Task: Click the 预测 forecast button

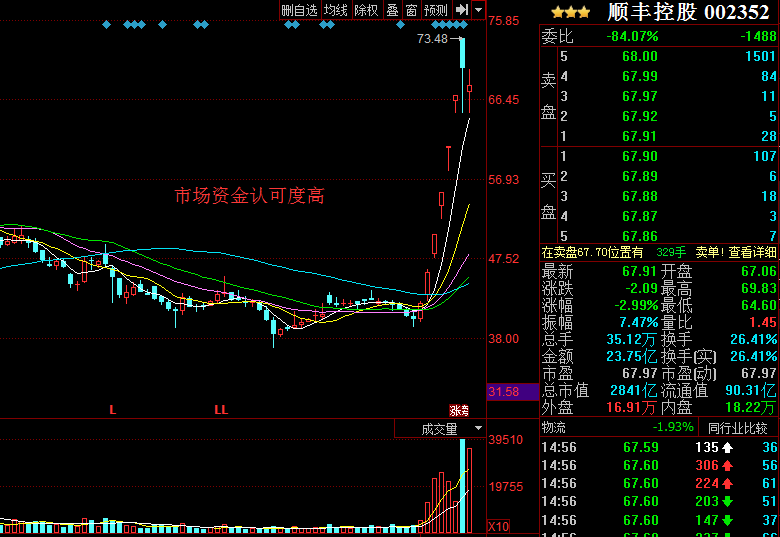Action: [436, 10]
